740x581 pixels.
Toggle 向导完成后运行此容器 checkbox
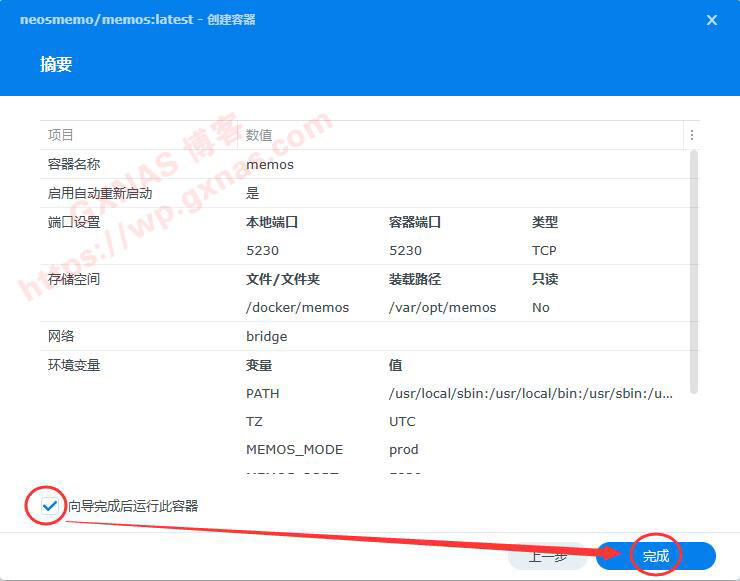[49, 506]
